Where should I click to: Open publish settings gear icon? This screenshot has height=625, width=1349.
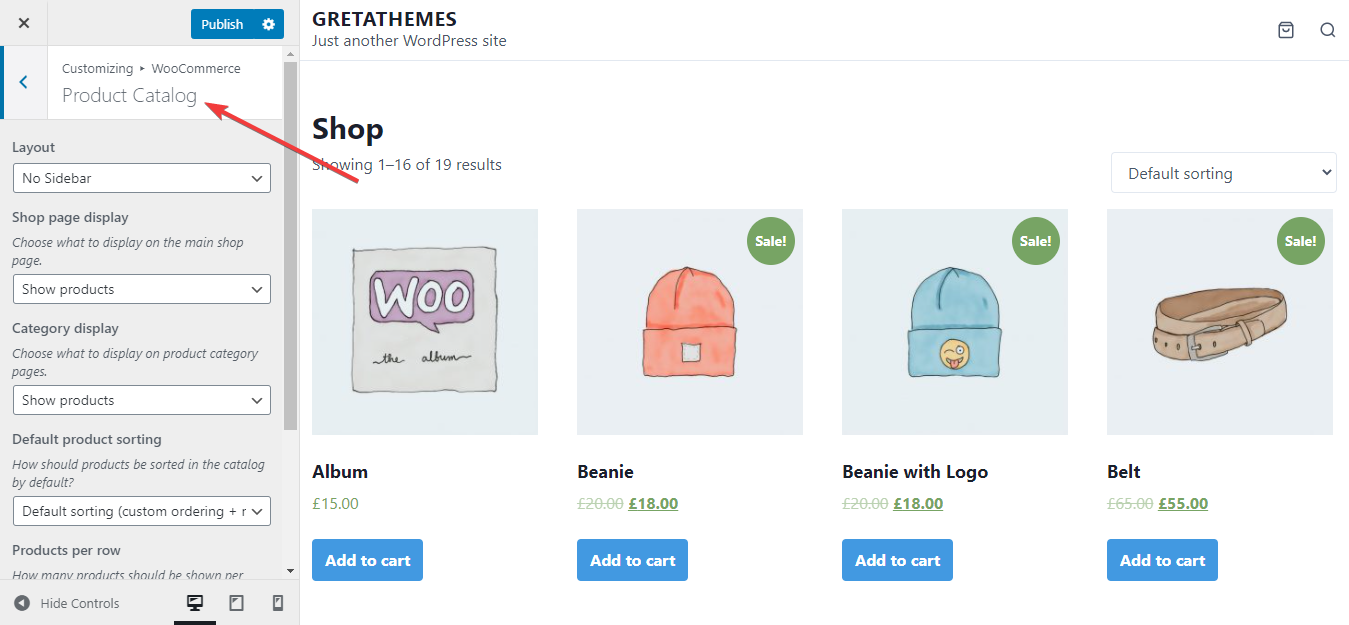268,24
